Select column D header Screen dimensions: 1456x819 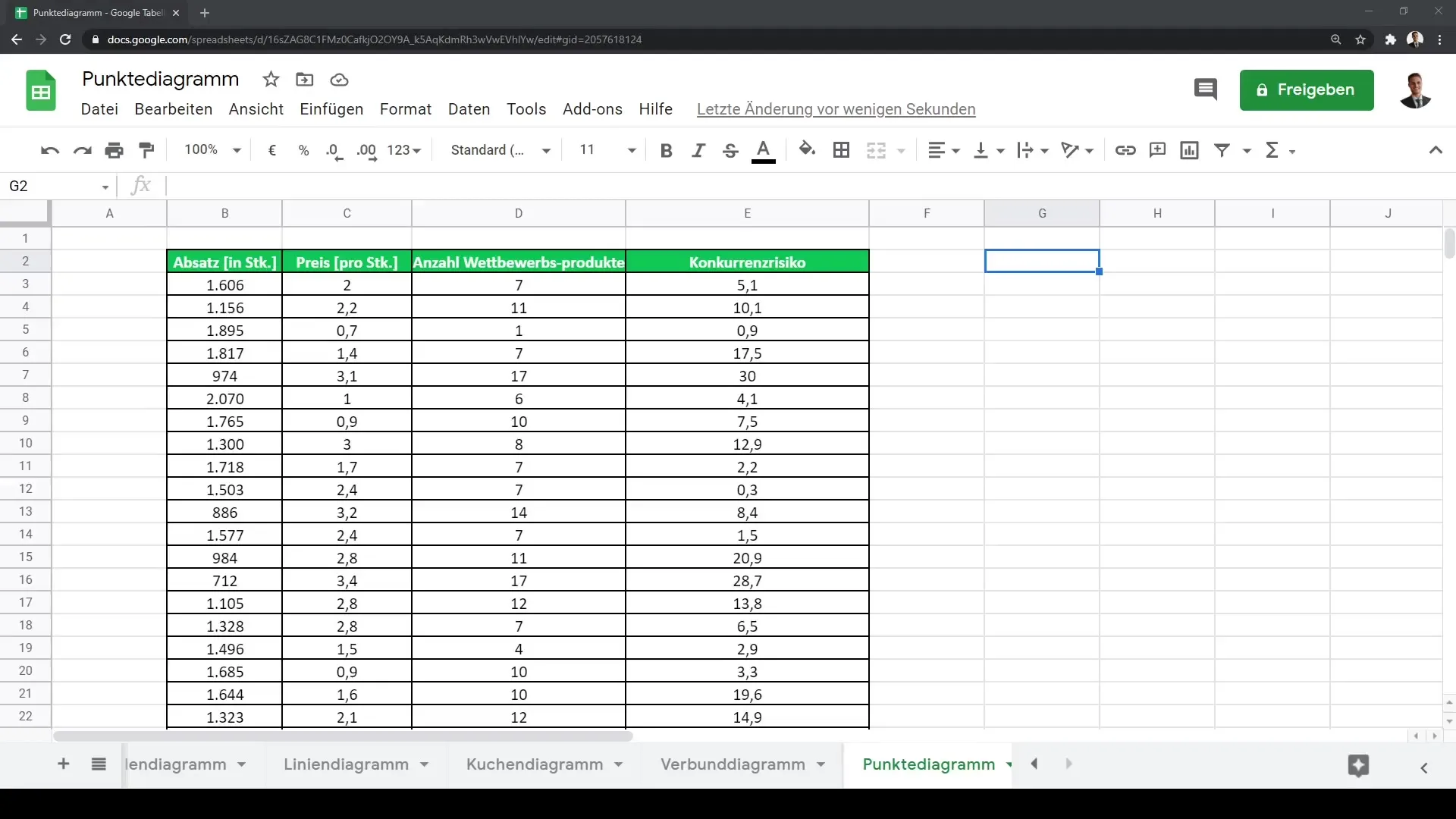pos(519,213)
